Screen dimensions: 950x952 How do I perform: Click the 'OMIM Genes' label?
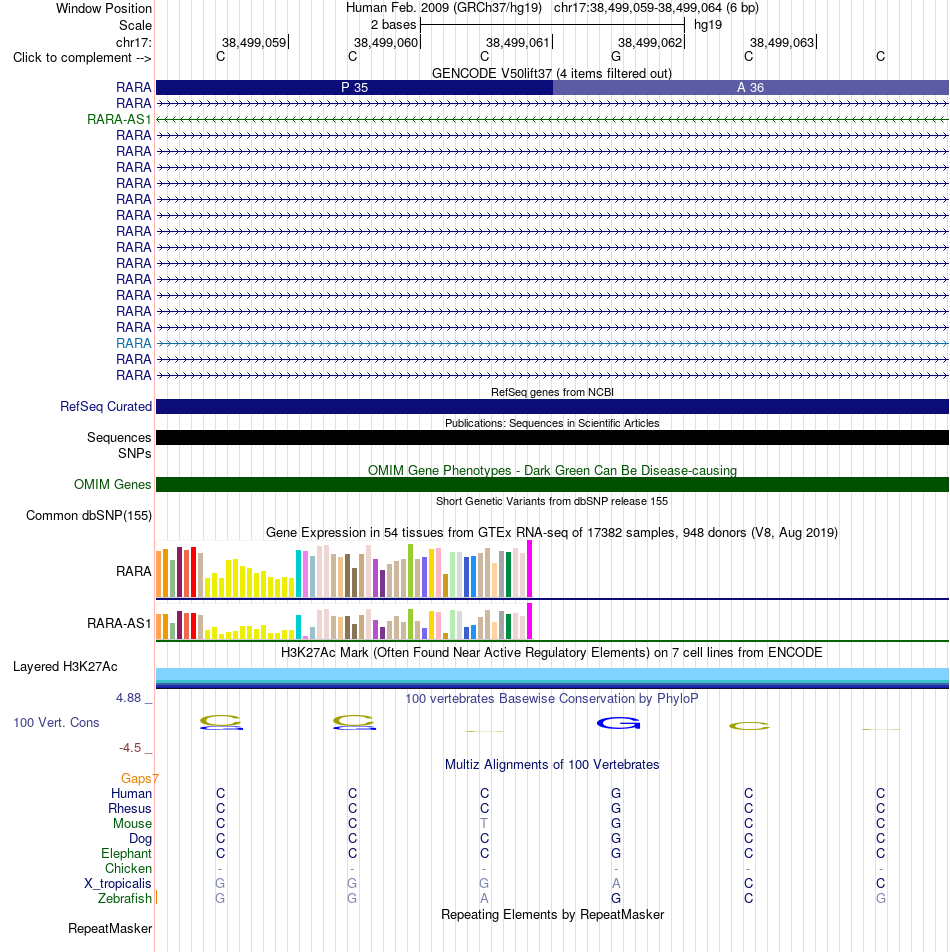coord(112,484)
